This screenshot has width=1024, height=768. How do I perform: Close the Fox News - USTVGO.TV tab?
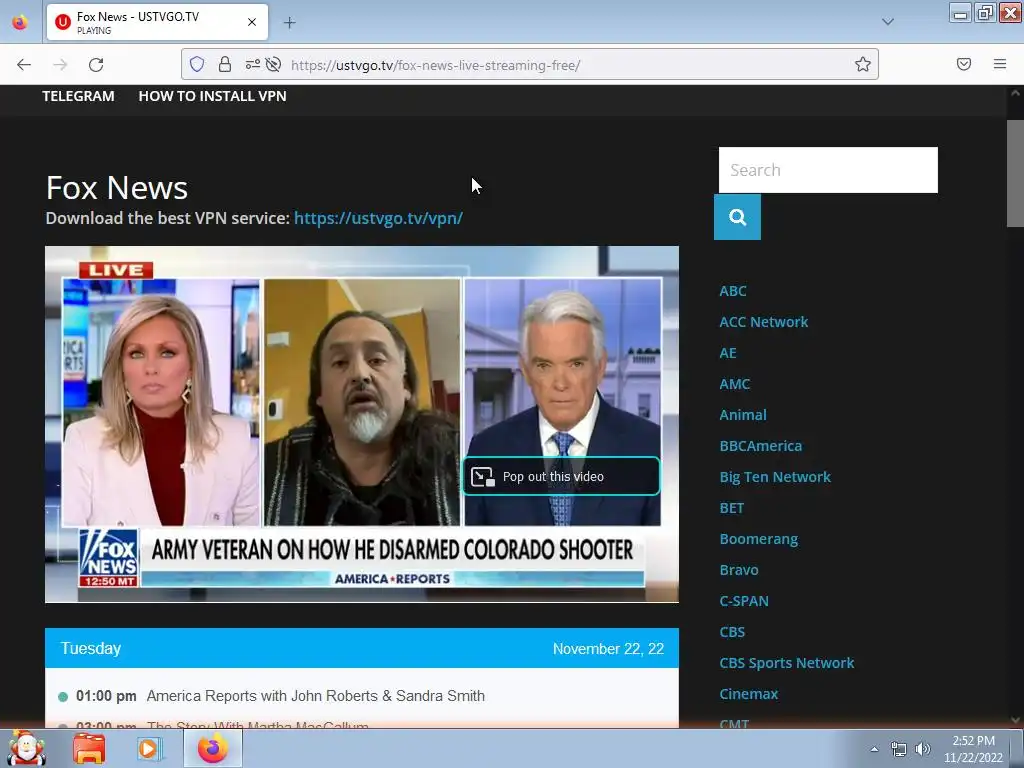coord(252,22)
